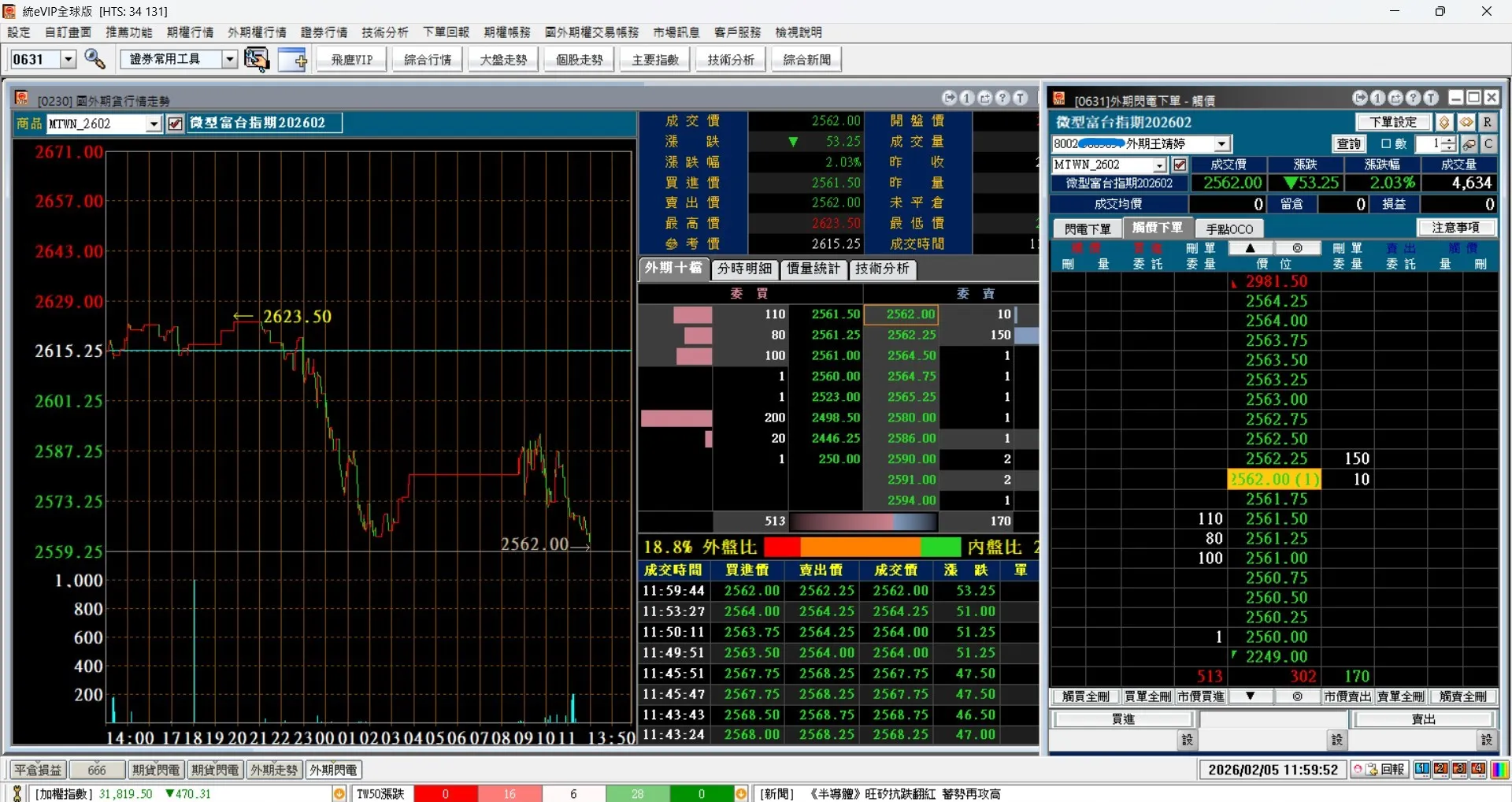The width and height of the screenshot is (1512, 802).
Task: Enable the 數 checkbox in order panel
Action: 1386,144
